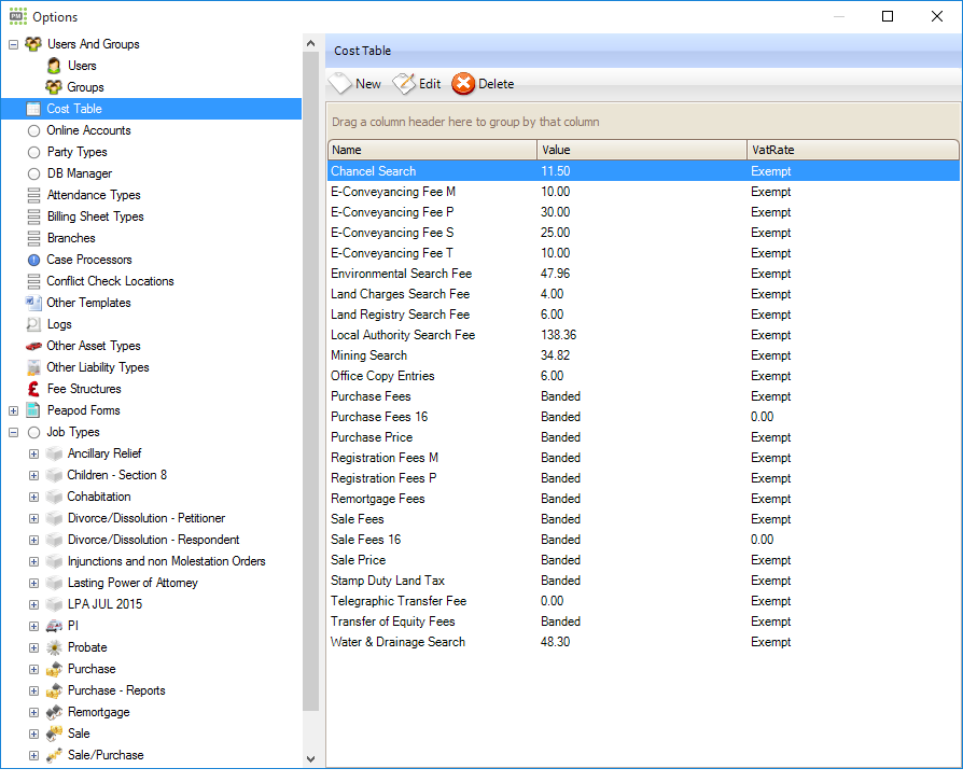Expand the Probate job type node
Image resolution: width=963 pixels, height=771 pixels.
(x=34, y=648)
